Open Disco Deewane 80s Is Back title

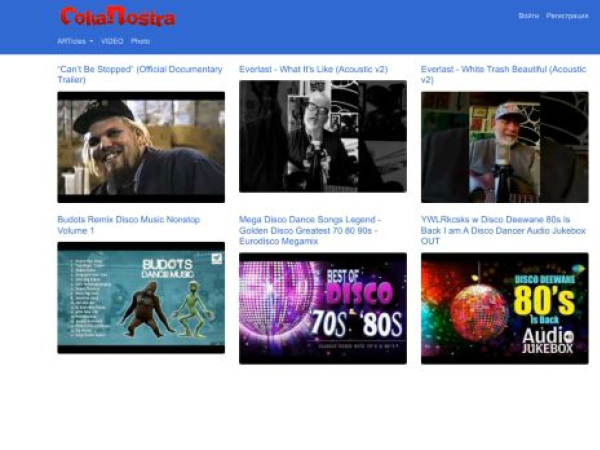(503, 230)
